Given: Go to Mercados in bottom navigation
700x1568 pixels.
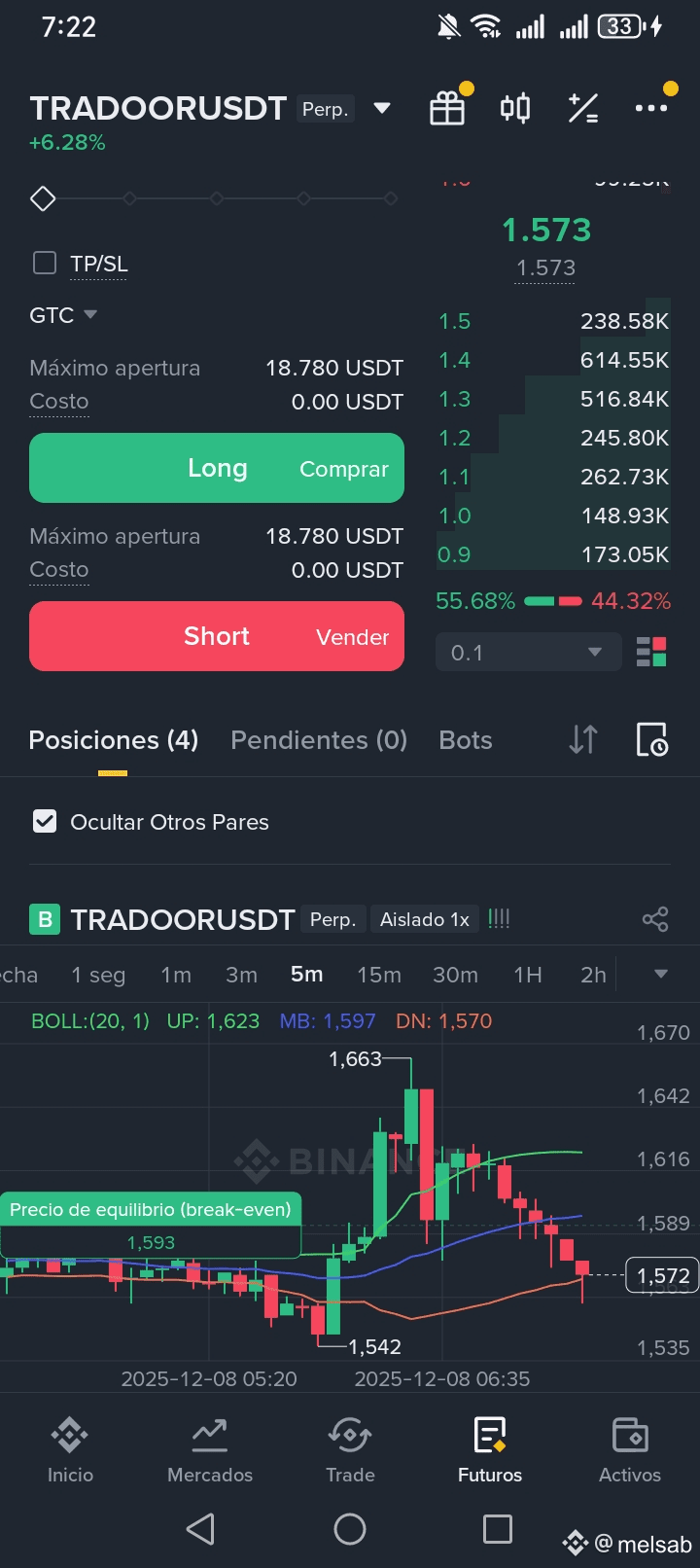Looking at the screenshot, I should [x=210, y=1451].
